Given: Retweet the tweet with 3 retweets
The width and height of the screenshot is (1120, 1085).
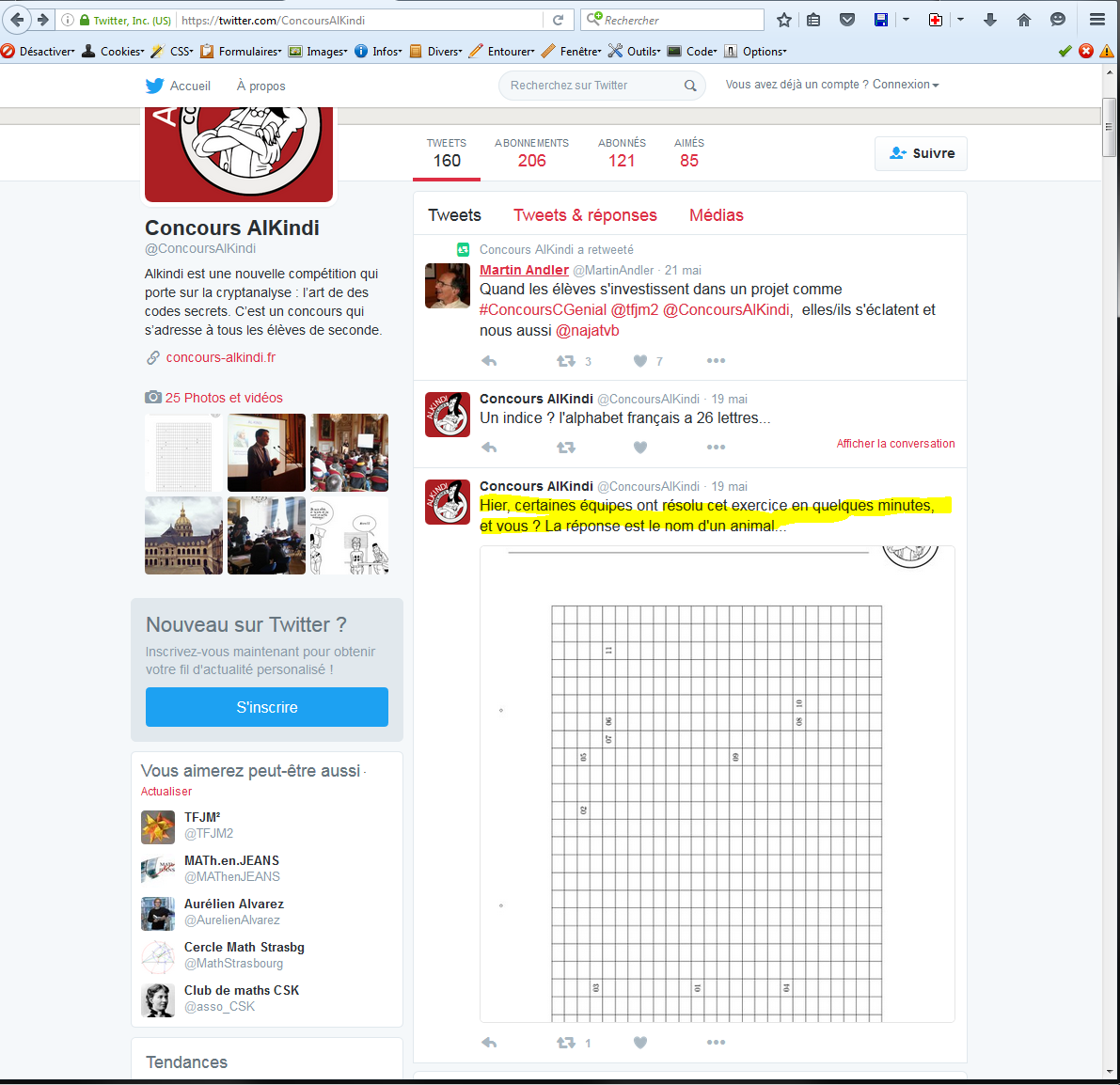Looking at the screenshot, I should pos(566,361).
